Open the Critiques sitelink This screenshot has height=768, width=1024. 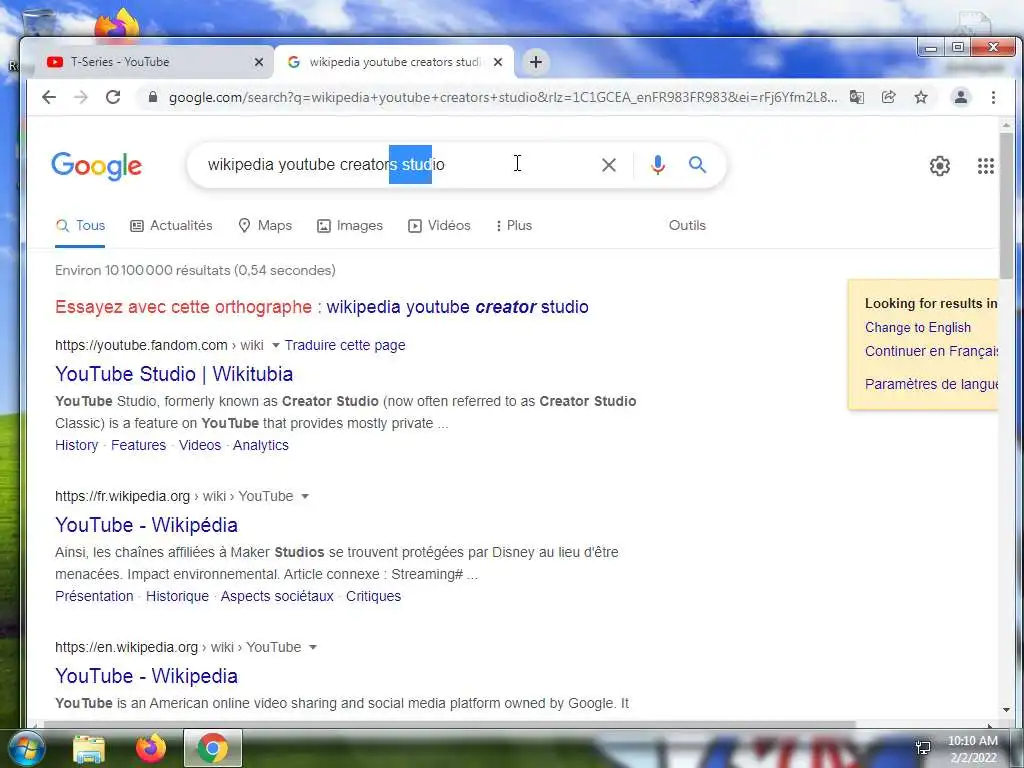coord(374,596)
